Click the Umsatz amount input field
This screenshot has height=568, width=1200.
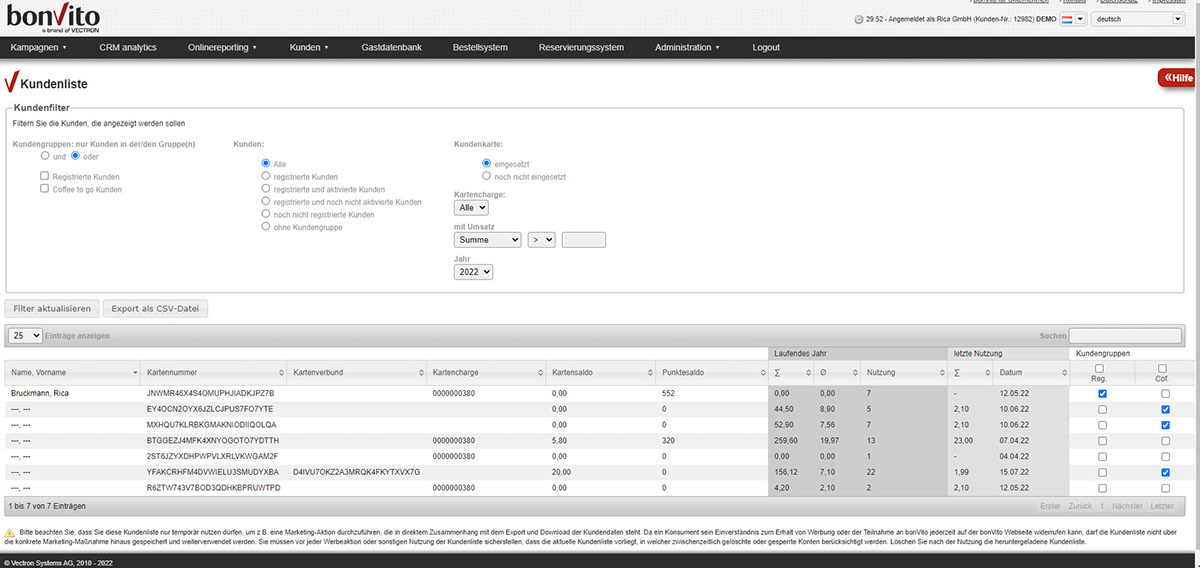pyautogui.click(x=584, y=240)
